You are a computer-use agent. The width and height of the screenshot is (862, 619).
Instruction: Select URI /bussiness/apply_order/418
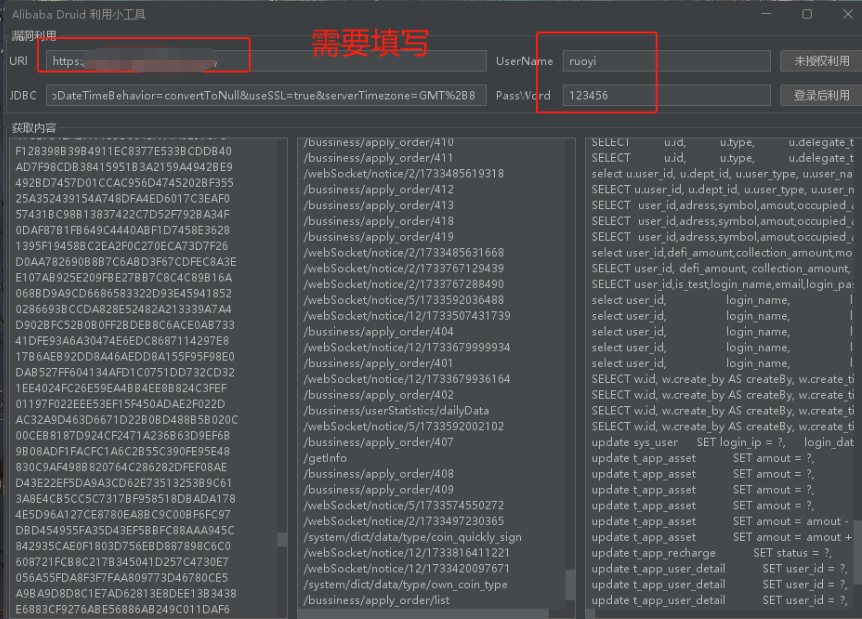tap(378, 221)
